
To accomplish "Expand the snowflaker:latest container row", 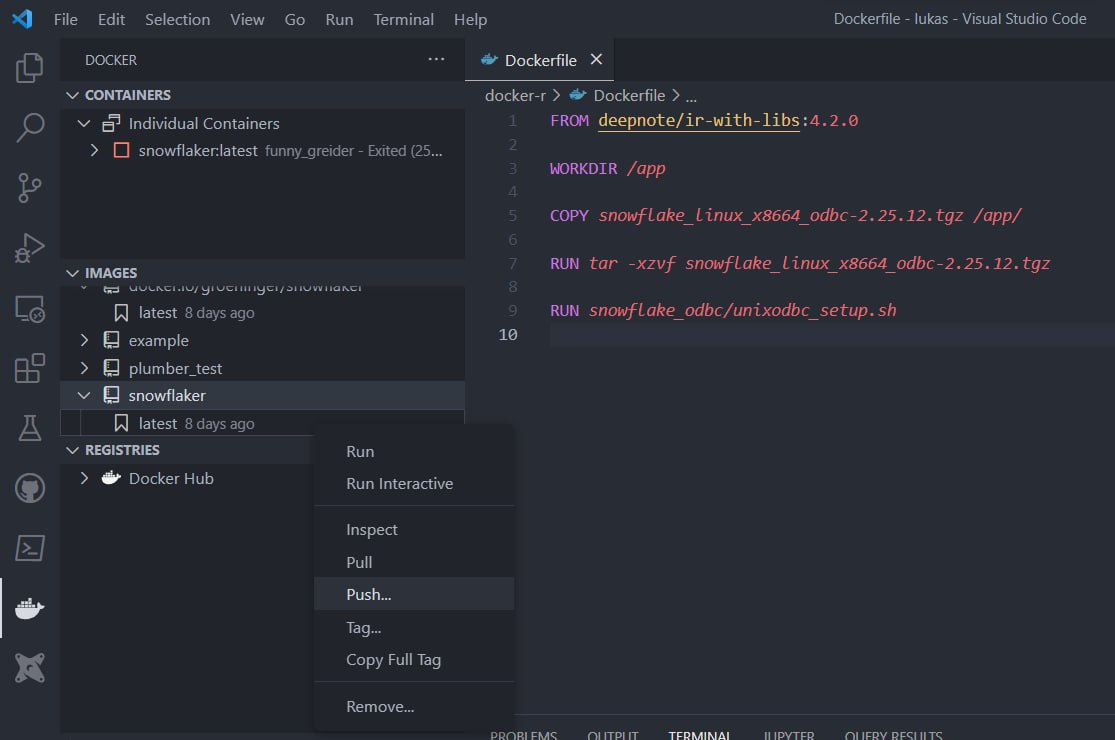I will 94,151.
